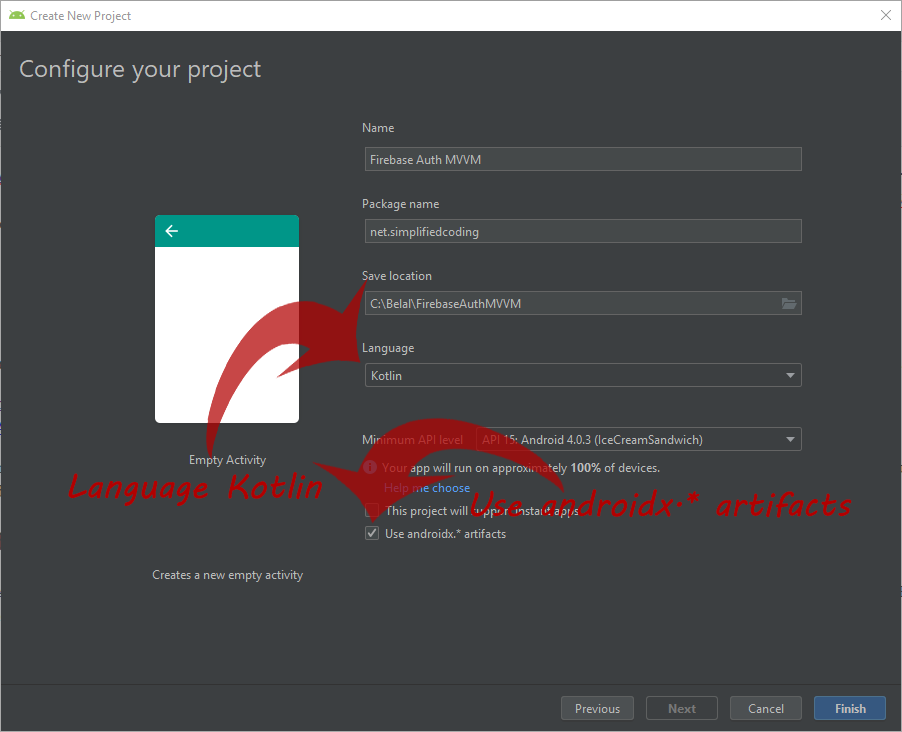This screenshot has height=732, width=902.
Task: Edit the Package name field
Action: [583, 231]
